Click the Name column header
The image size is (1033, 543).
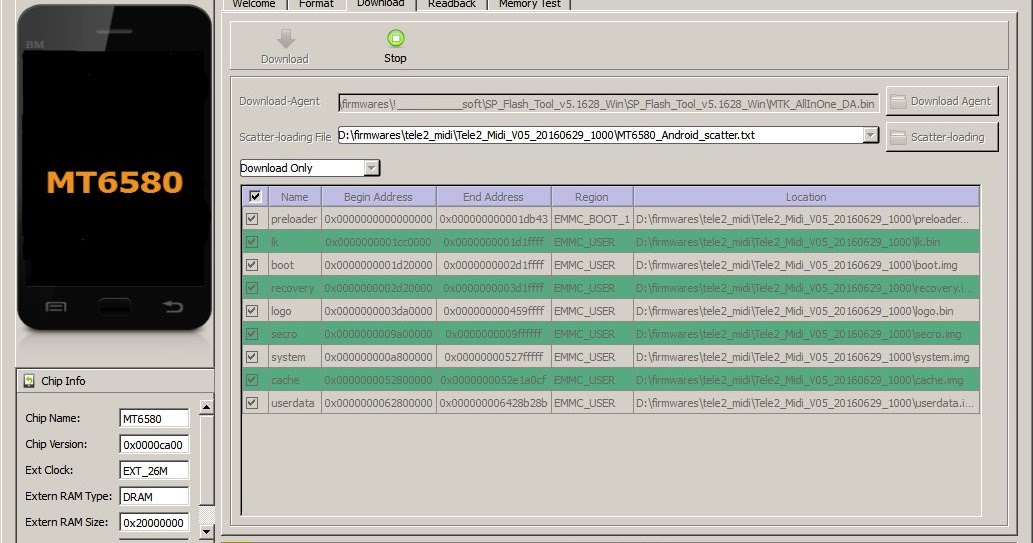[x=294, y=196]
